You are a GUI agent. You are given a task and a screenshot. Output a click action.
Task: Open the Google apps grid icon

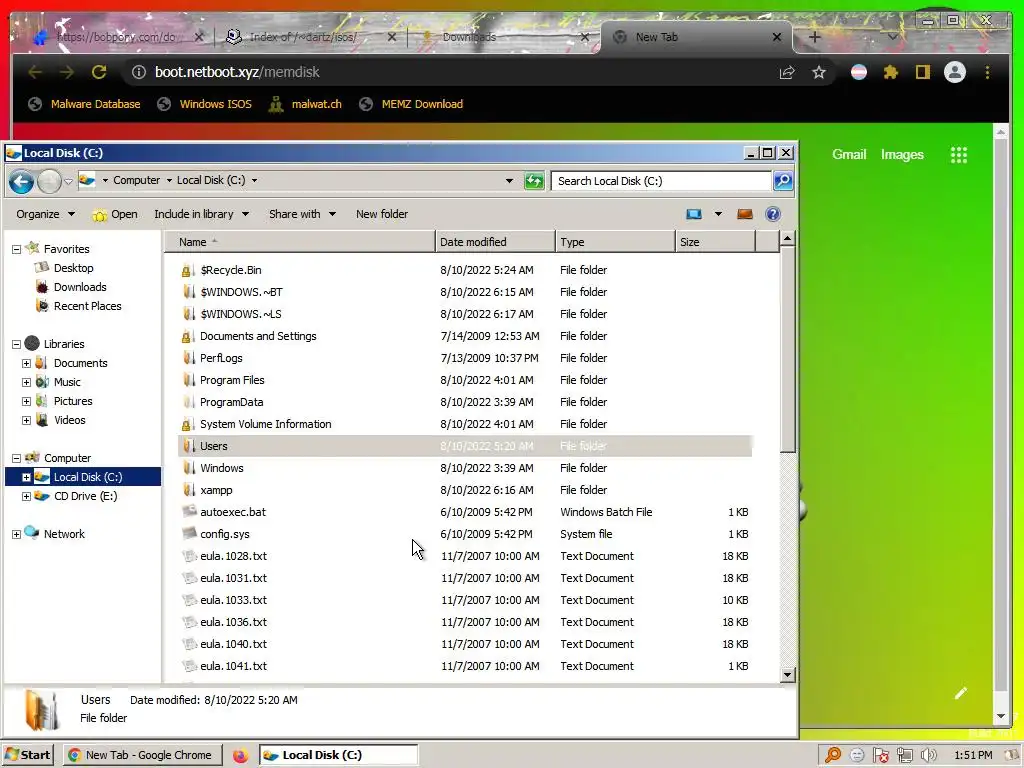click(x=959, y=155)
